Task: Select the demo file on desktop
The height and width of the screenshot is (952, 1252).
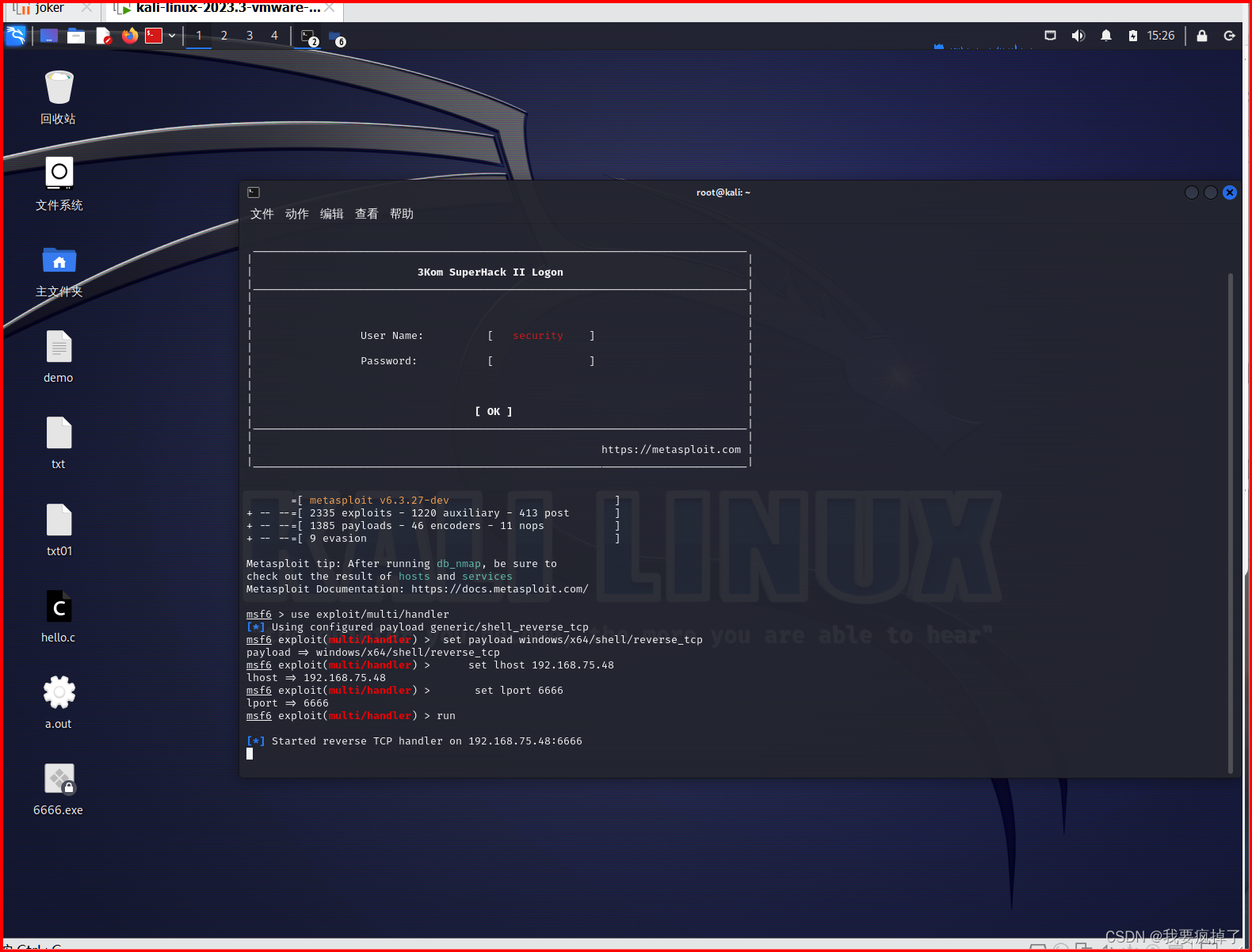Action: pos(59,357)
